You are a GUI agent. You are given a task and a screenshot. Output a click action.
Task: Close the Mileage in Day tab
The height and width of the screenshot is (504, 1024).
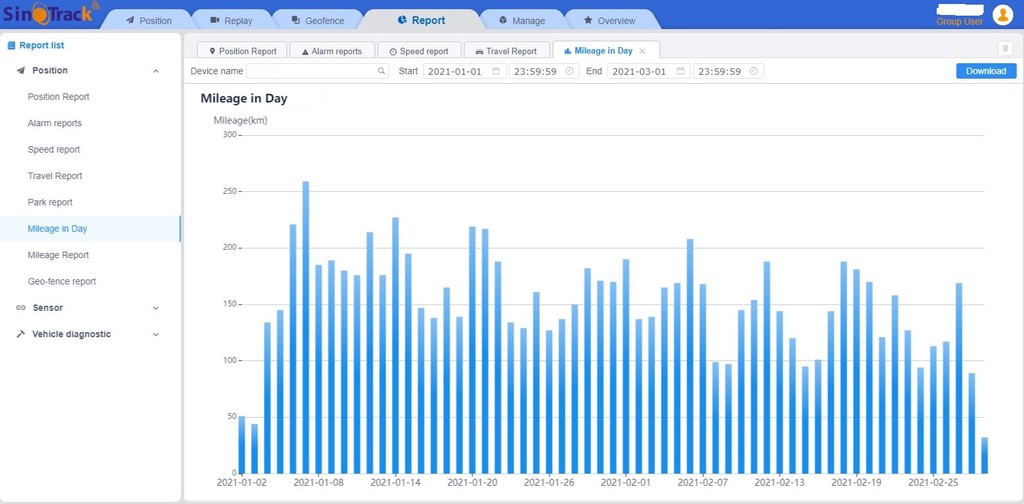[x=642, y=51]
